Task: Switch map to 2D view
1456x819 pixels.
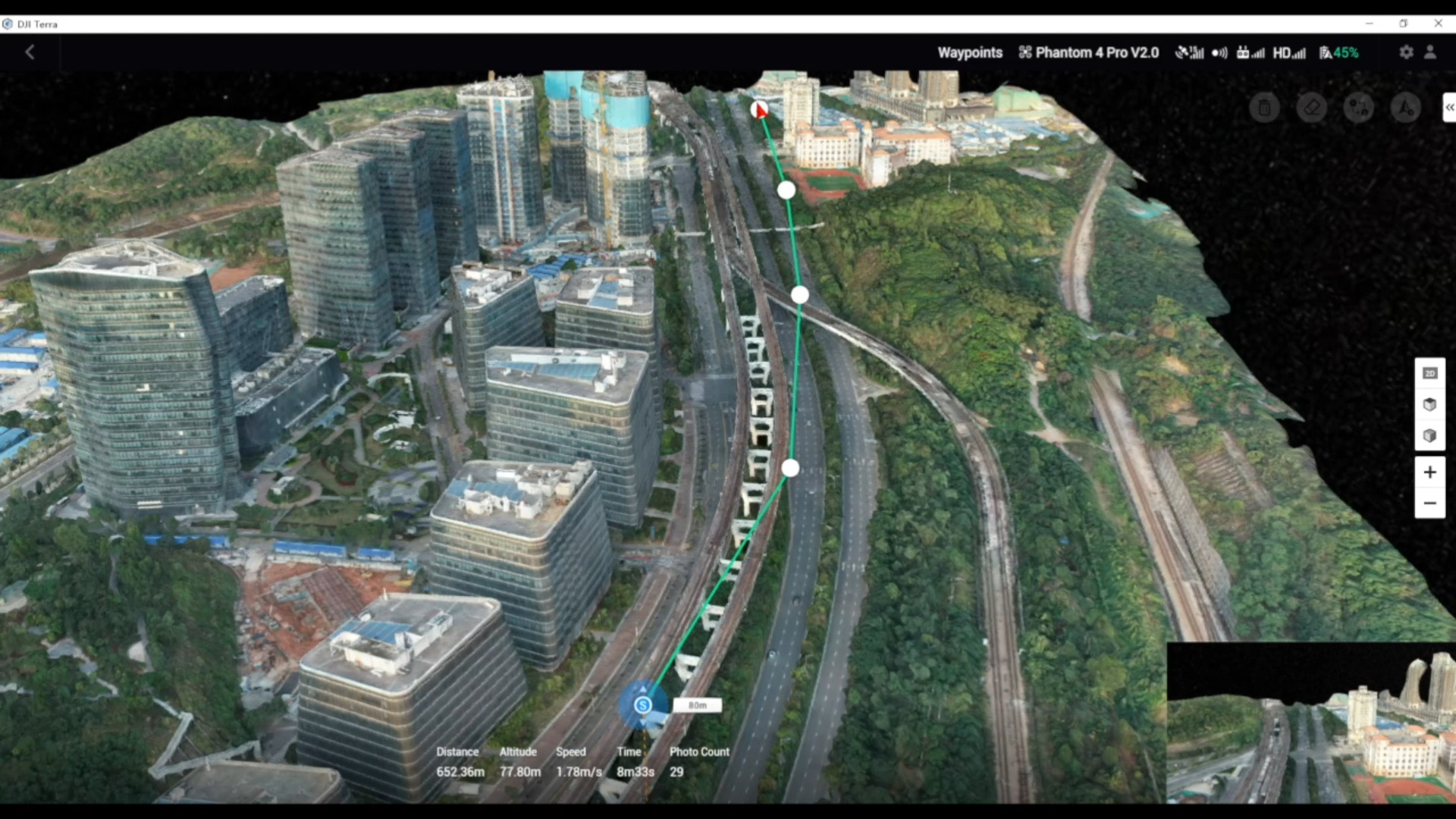Action: 1429,373
